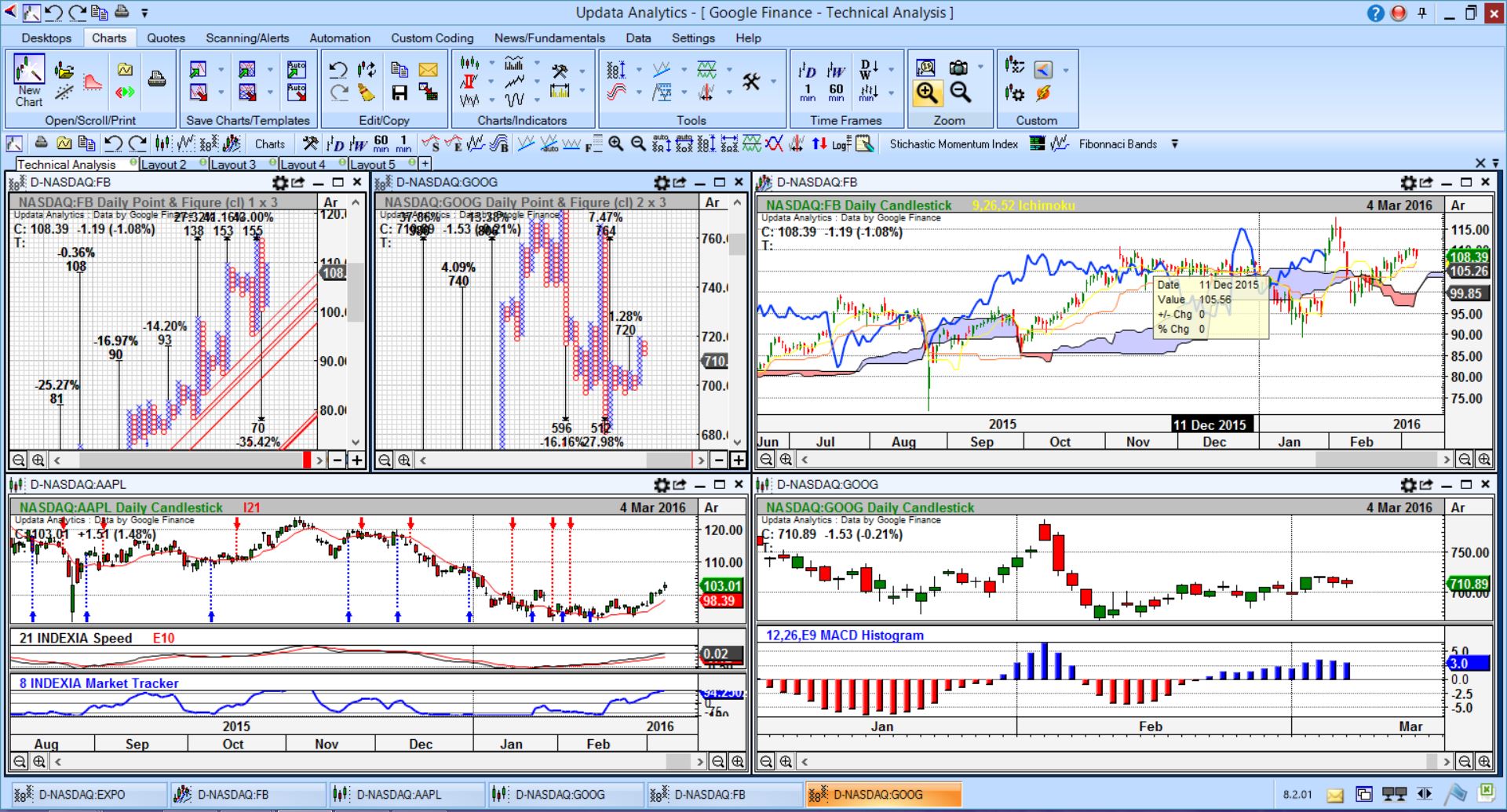Toggle the highlighted zoom in mode button
The width and height of the screenshot is (1507, 812).
[x=927, y=93]
